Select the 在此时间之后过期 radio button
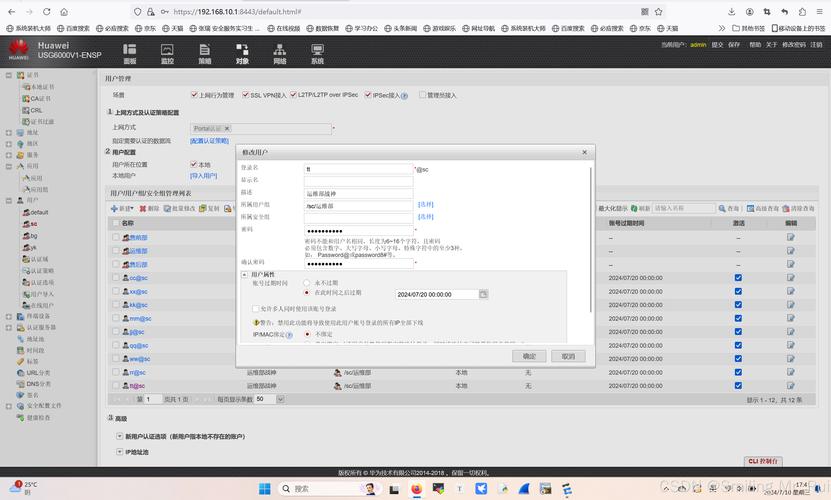831x500 pixels. coord(306,292)
